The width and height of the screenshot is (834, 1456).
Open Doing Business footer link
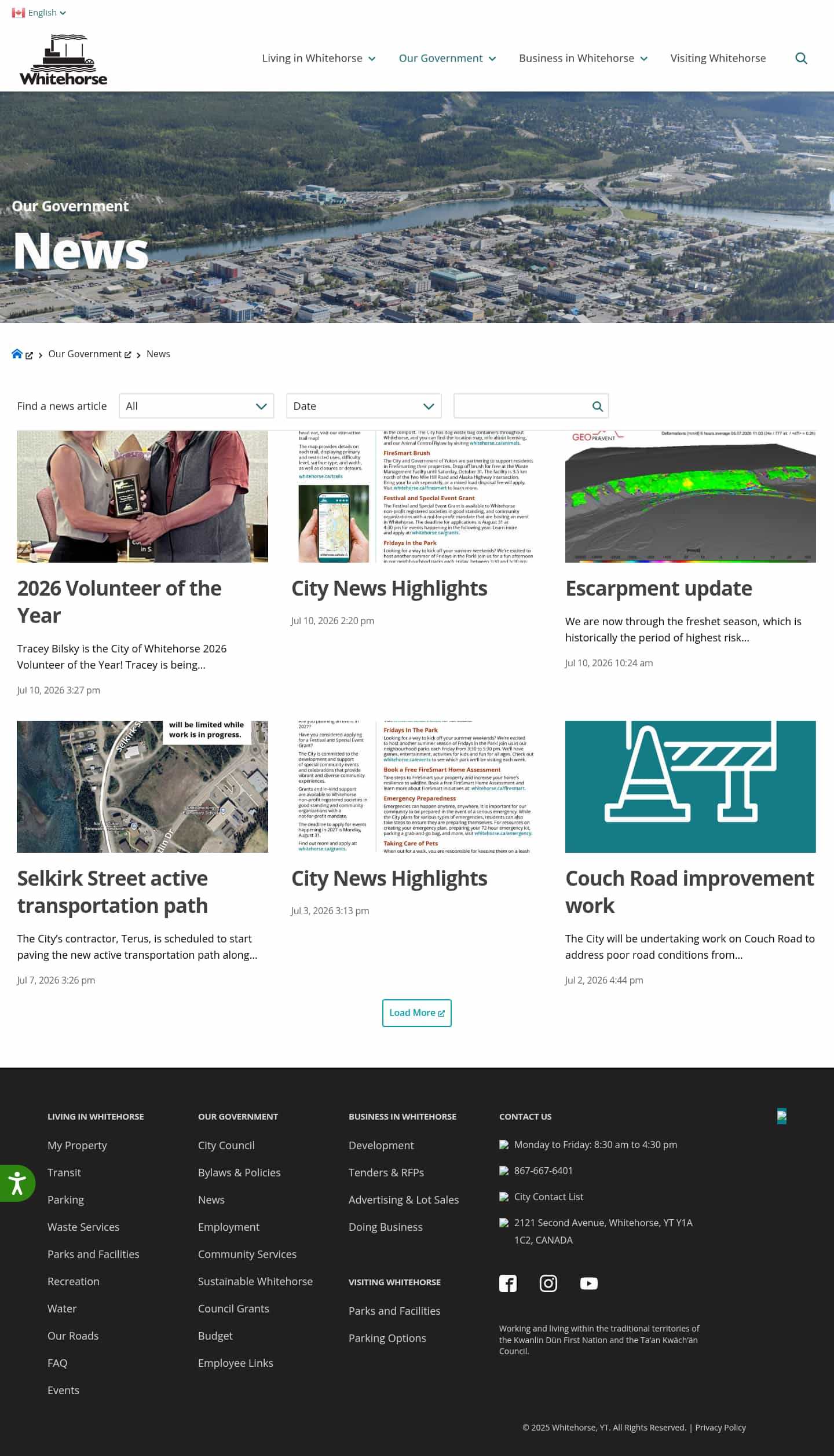click(x=386, y=1227)
